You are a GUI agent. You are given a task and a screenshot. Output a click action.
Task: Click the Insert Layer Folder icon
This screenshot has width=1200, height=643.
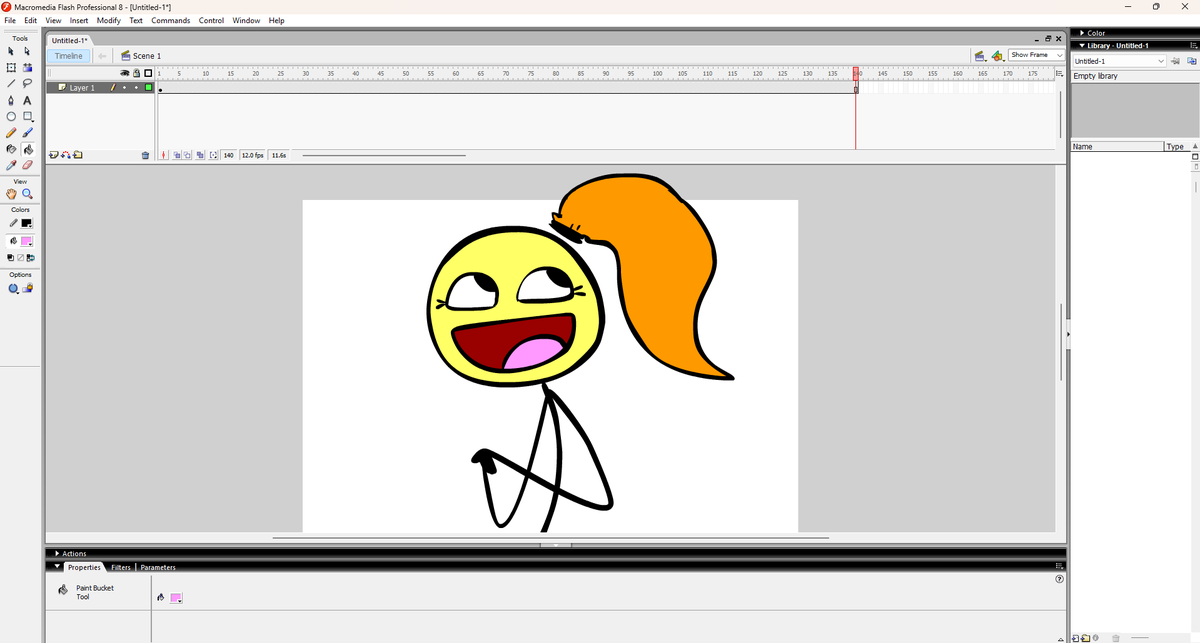point(78,155)
